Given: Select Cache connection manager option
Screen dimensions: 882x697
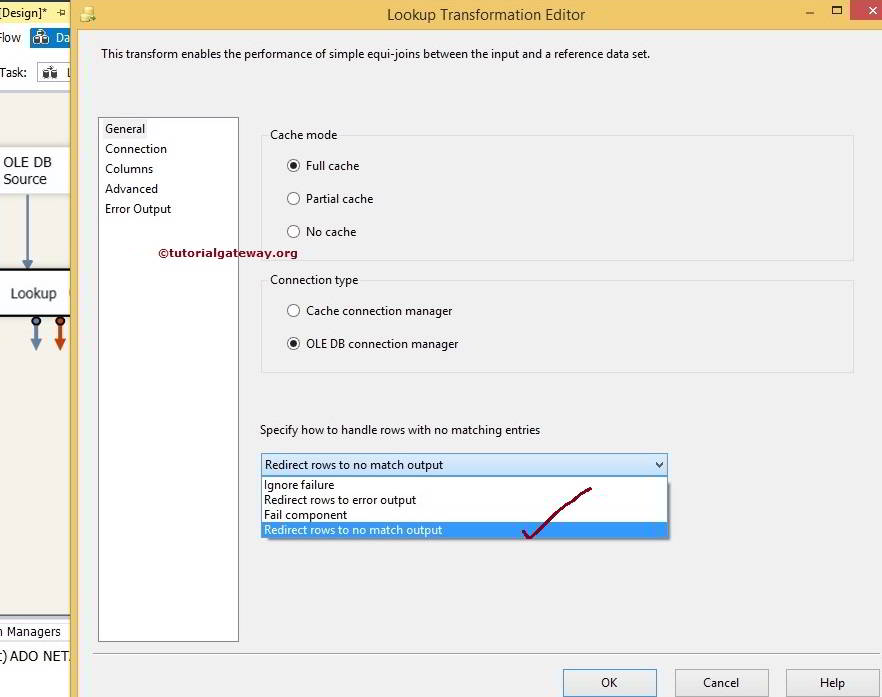Looking at the screenshot, I should pyautogui.click(x=293, y=310).
